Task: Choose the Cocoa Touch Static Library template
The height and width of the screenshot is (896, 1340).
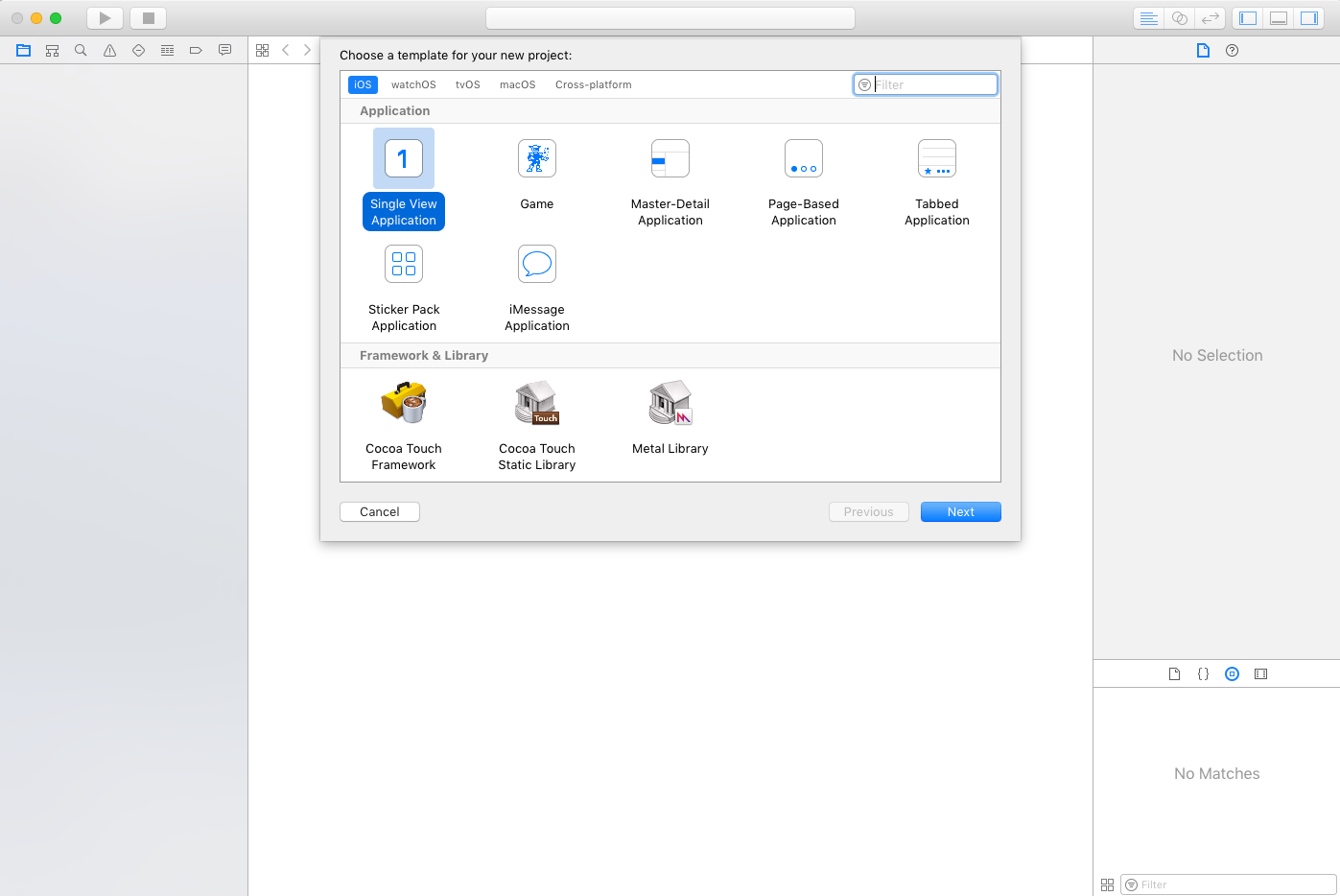Action: tap(537, 425)
